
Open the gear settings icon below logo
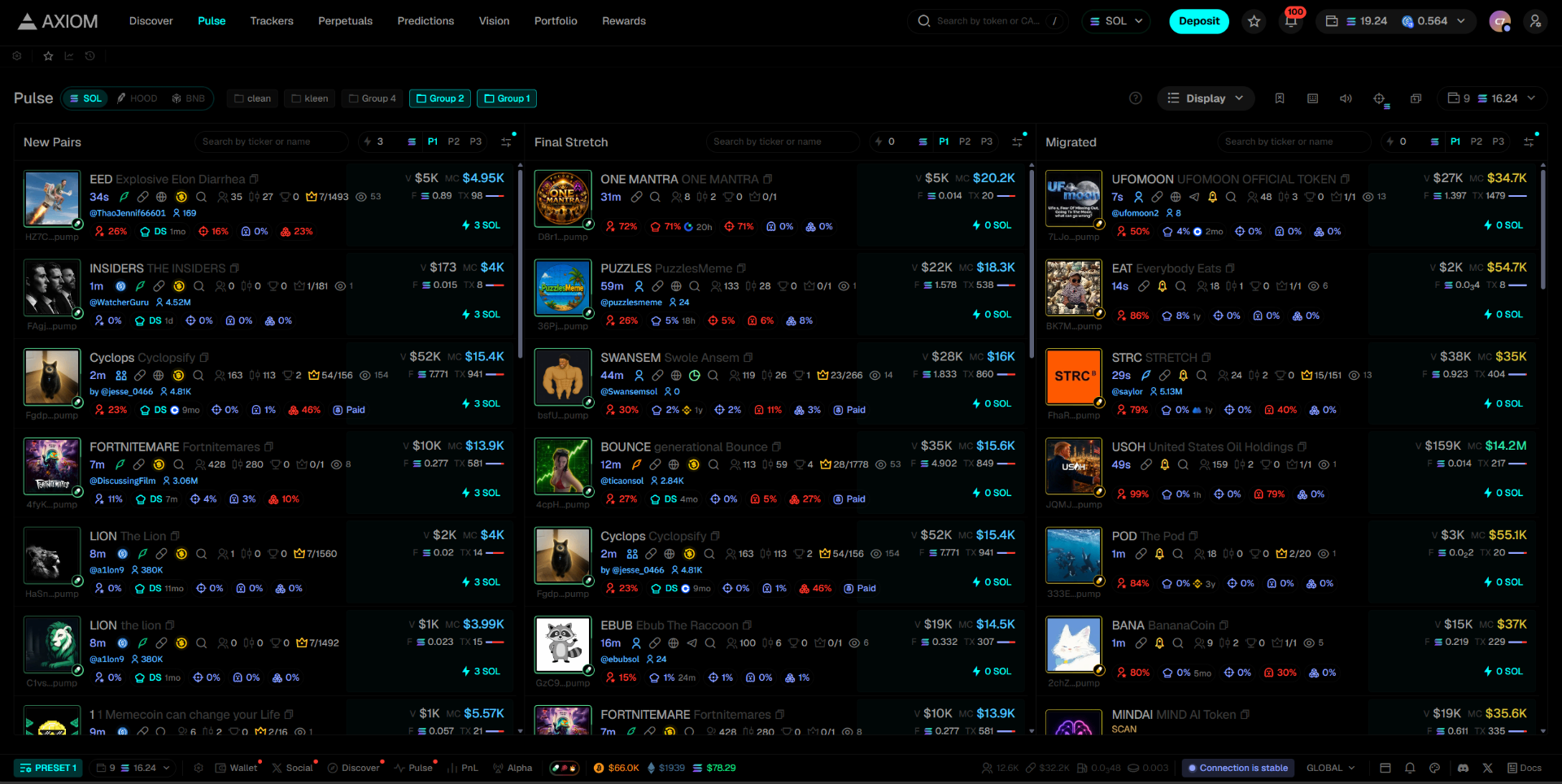pos(17,56)
